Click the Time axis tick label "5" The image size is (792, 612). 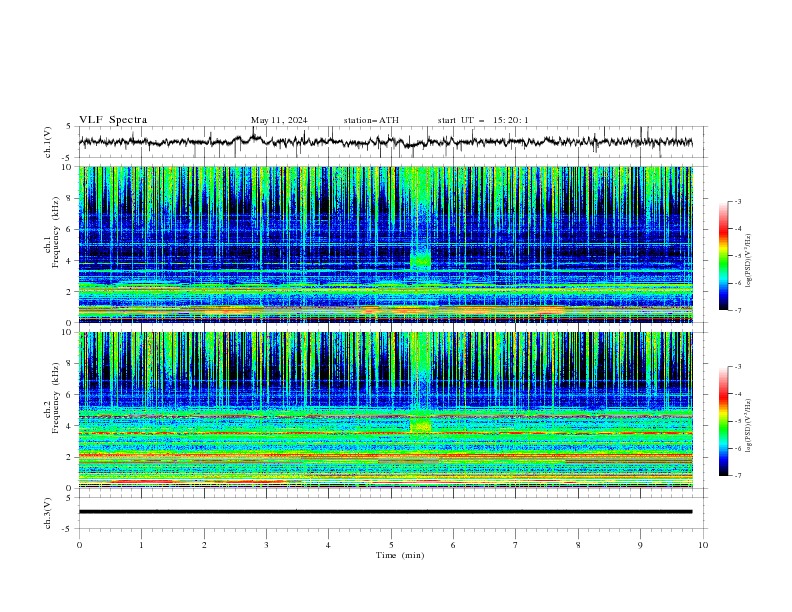click(x=391, y=545)
